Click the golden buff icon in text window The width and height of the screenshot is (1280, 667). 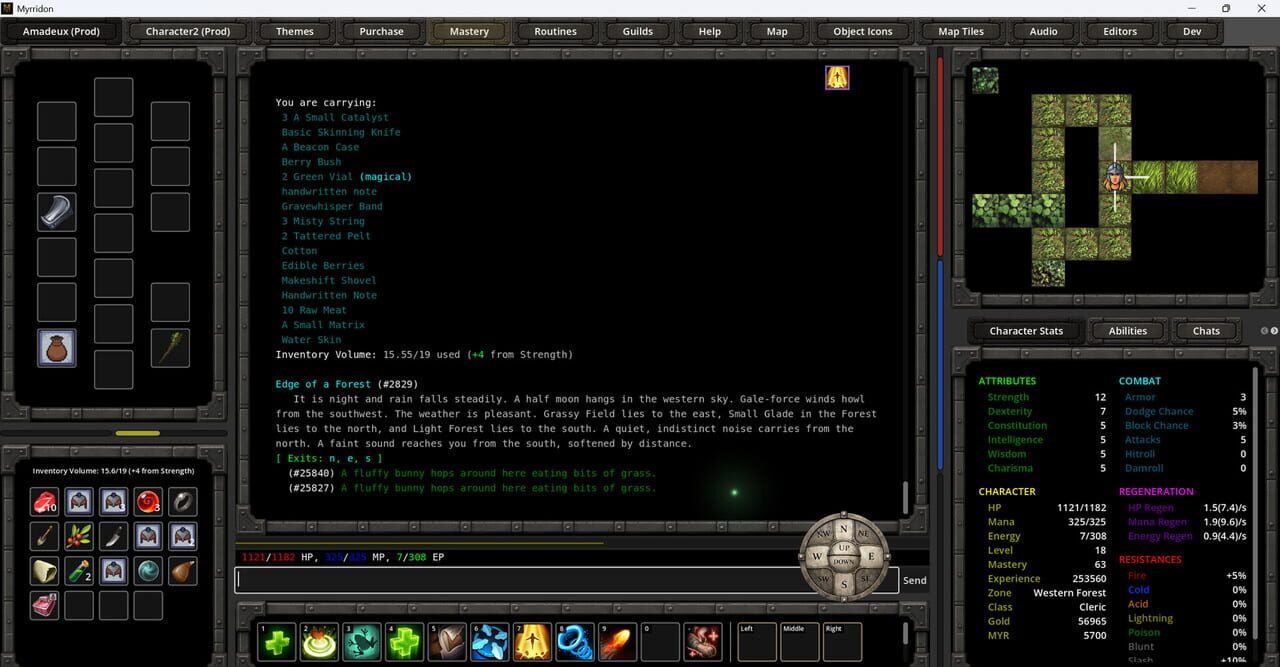pos(837,77)
